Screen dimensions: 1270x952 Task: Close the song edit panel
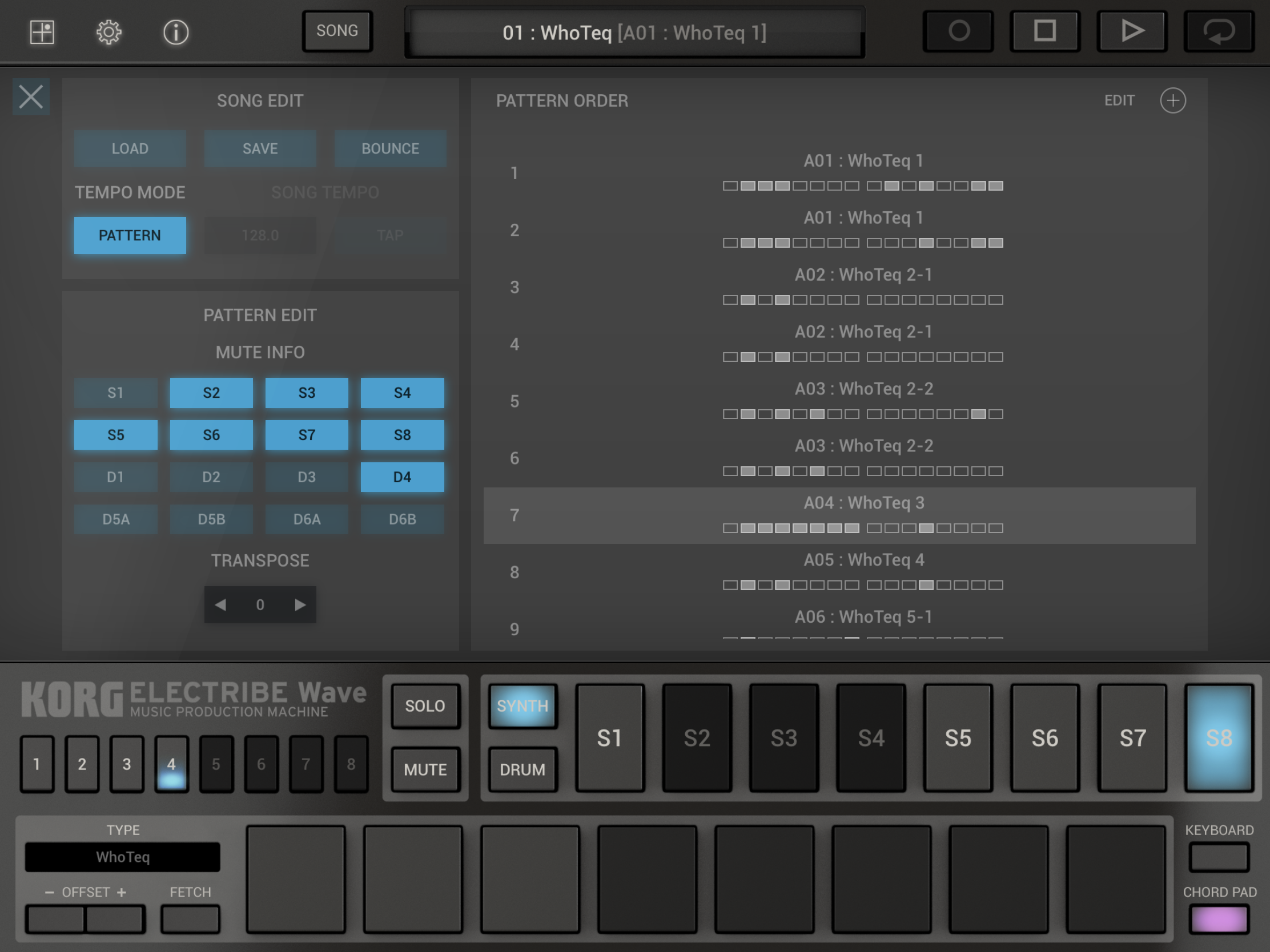[31, 96]
